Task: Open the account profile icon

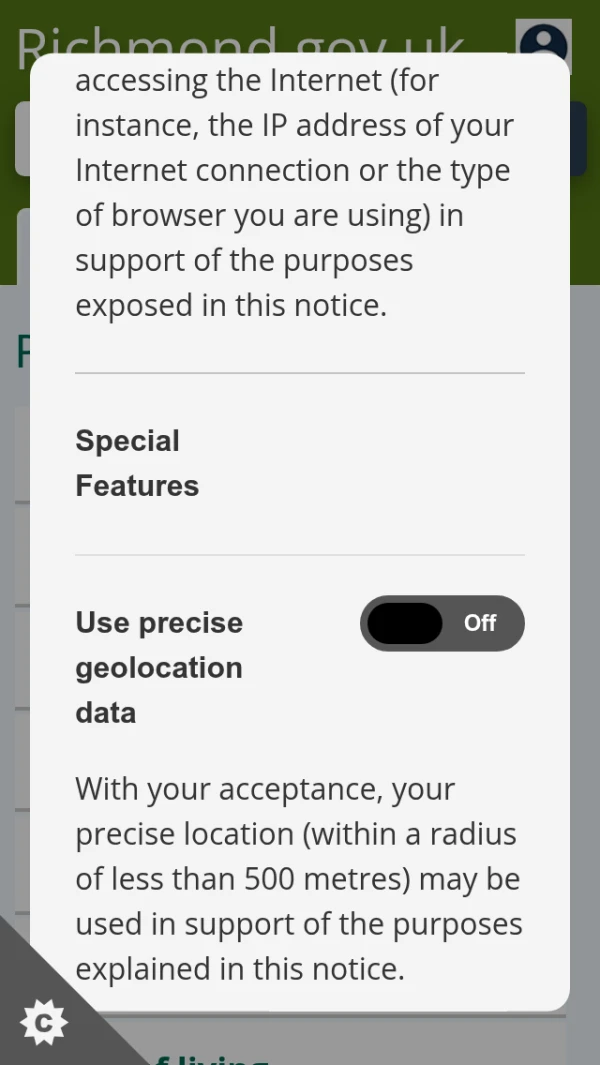Action: click(543, 44)
